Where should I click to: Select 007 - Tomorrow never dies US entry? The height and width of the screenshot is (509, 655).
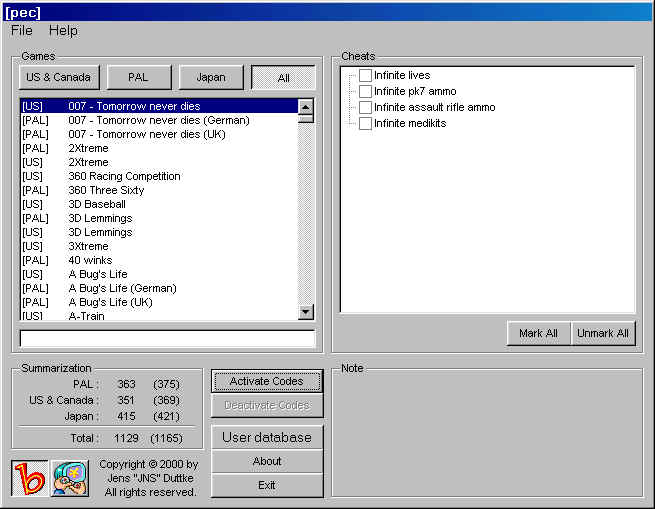click(x=159, y=106)
